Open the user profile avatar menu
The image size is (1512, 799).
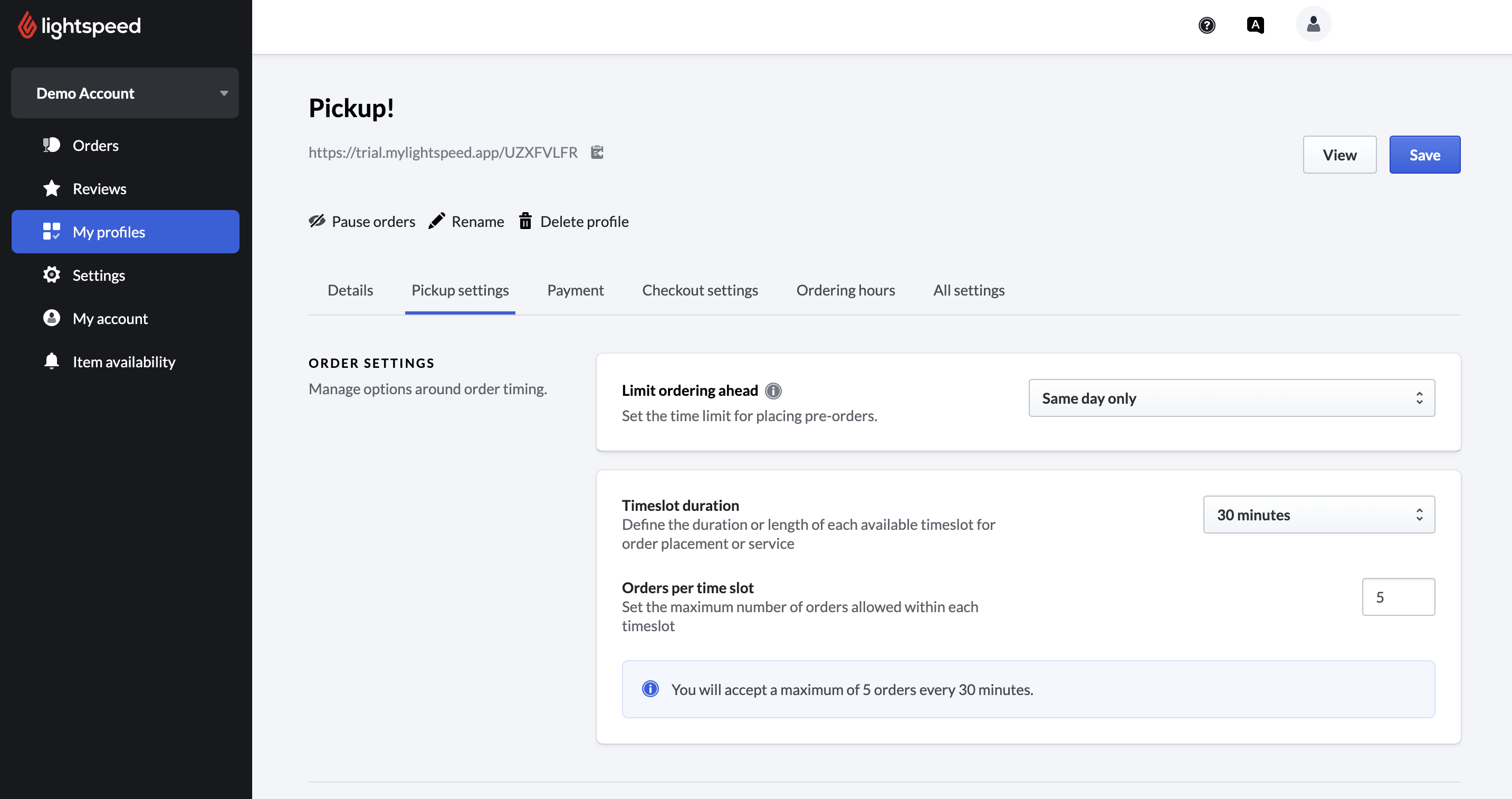(1313, 24)
